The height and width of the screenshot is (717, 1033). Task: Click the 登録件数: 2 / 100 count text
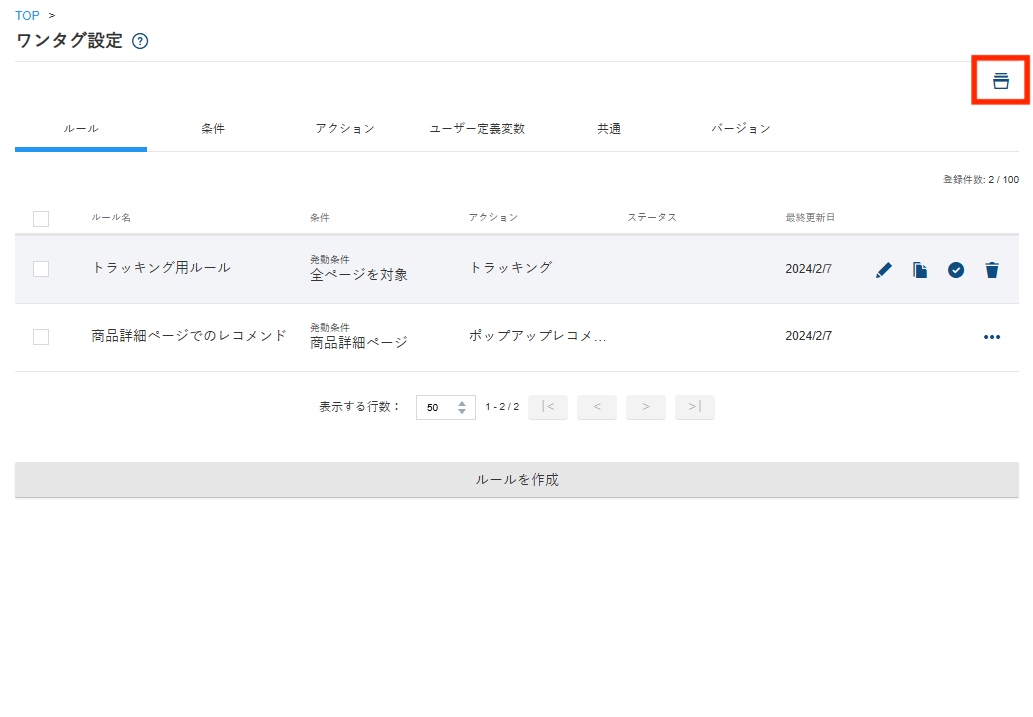980,179
